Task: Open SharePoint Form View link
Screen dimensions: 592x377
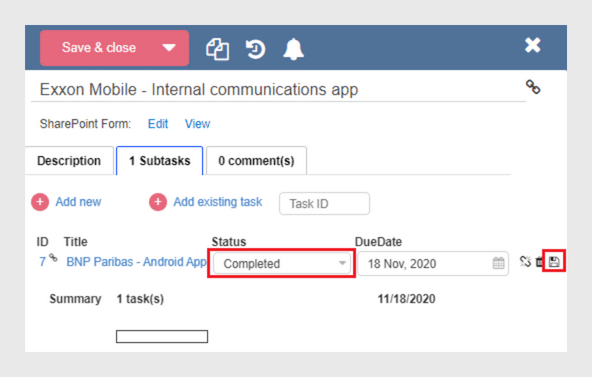Action: point(197,124)
